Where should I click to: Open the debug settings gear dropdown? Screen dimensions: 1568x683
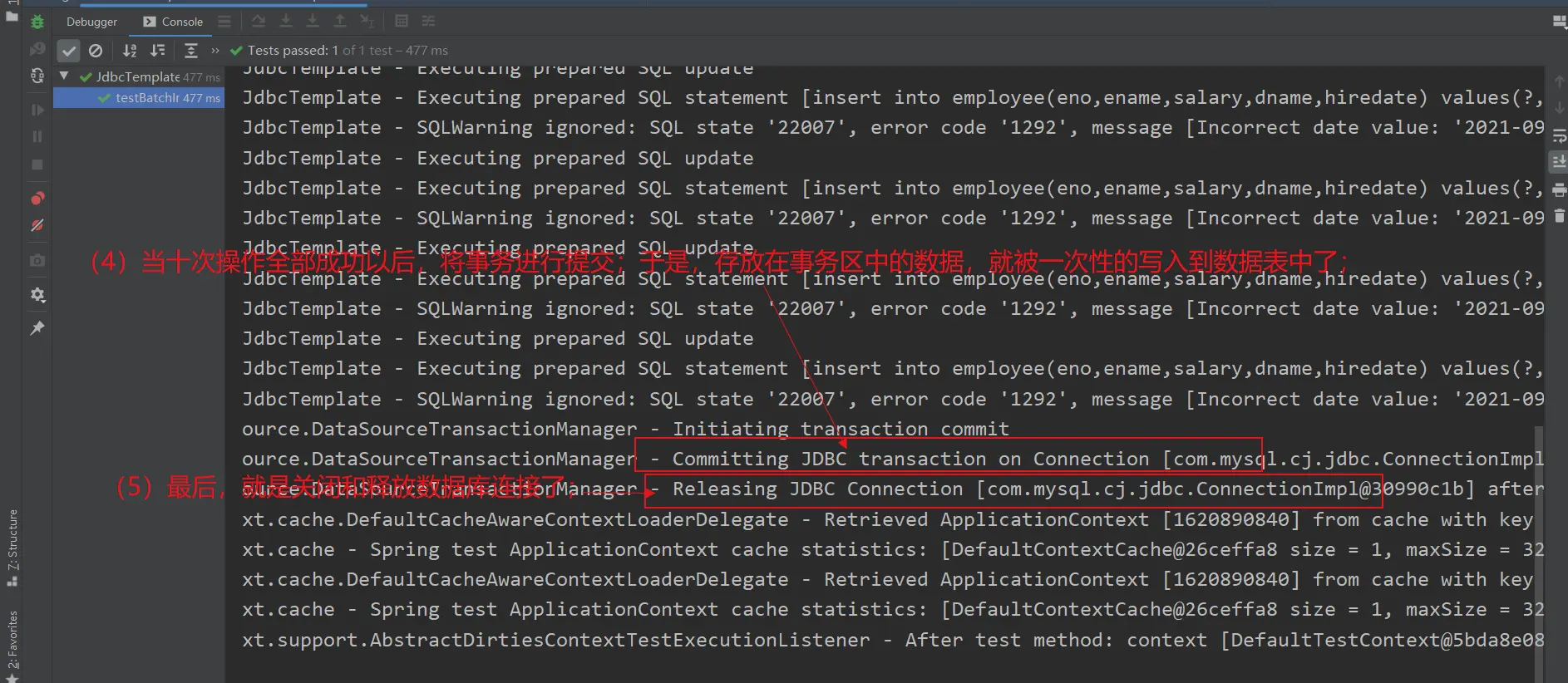tap(37, 295)
